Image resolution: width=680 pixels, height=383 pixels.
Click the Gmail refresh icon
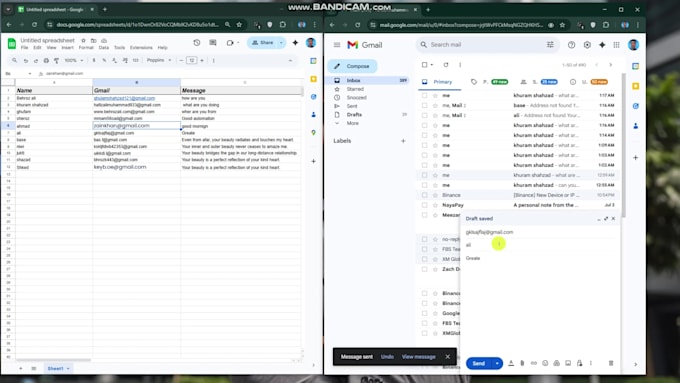pos(446,65)
